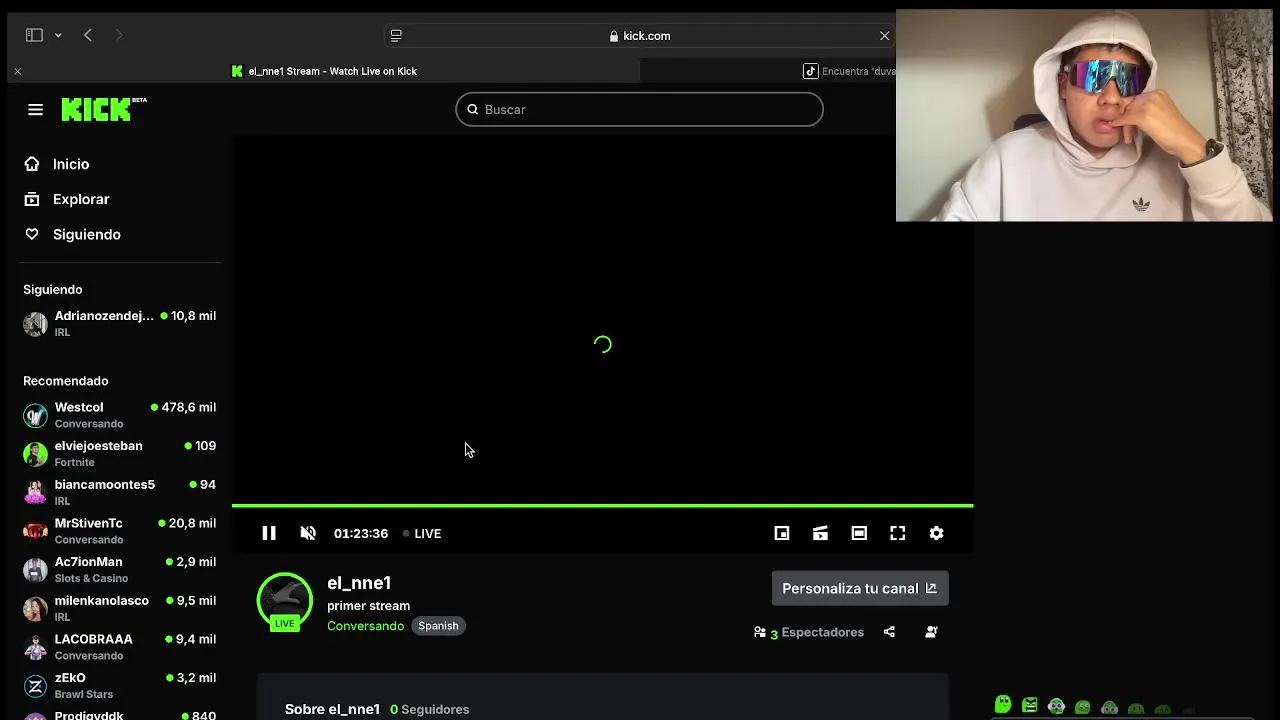View the Espectadores count
This screenshot has height=720, width=1280.
[x=809, y=632]
